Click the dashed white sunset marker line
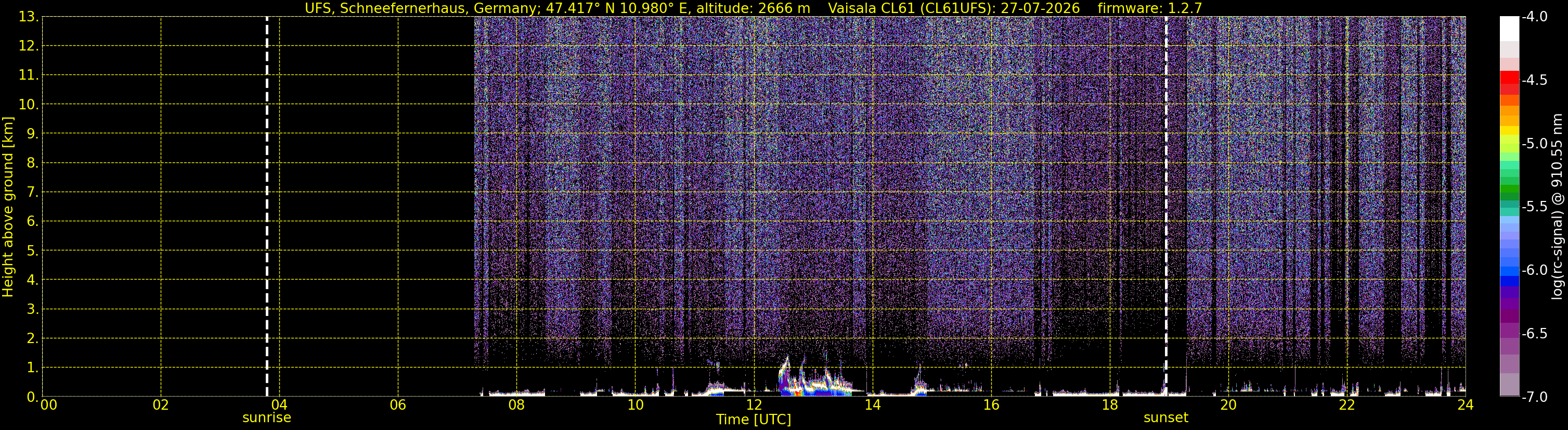Screen dimensions: 1568x430 1165,207
